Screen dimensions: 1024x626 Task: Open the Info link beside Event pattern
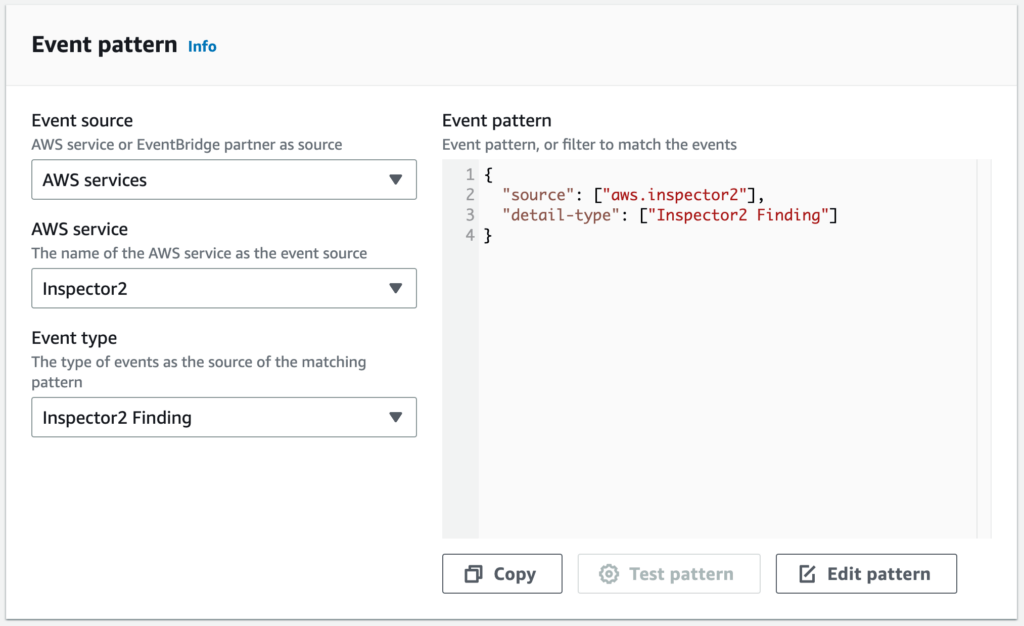(x=202, y=46)
